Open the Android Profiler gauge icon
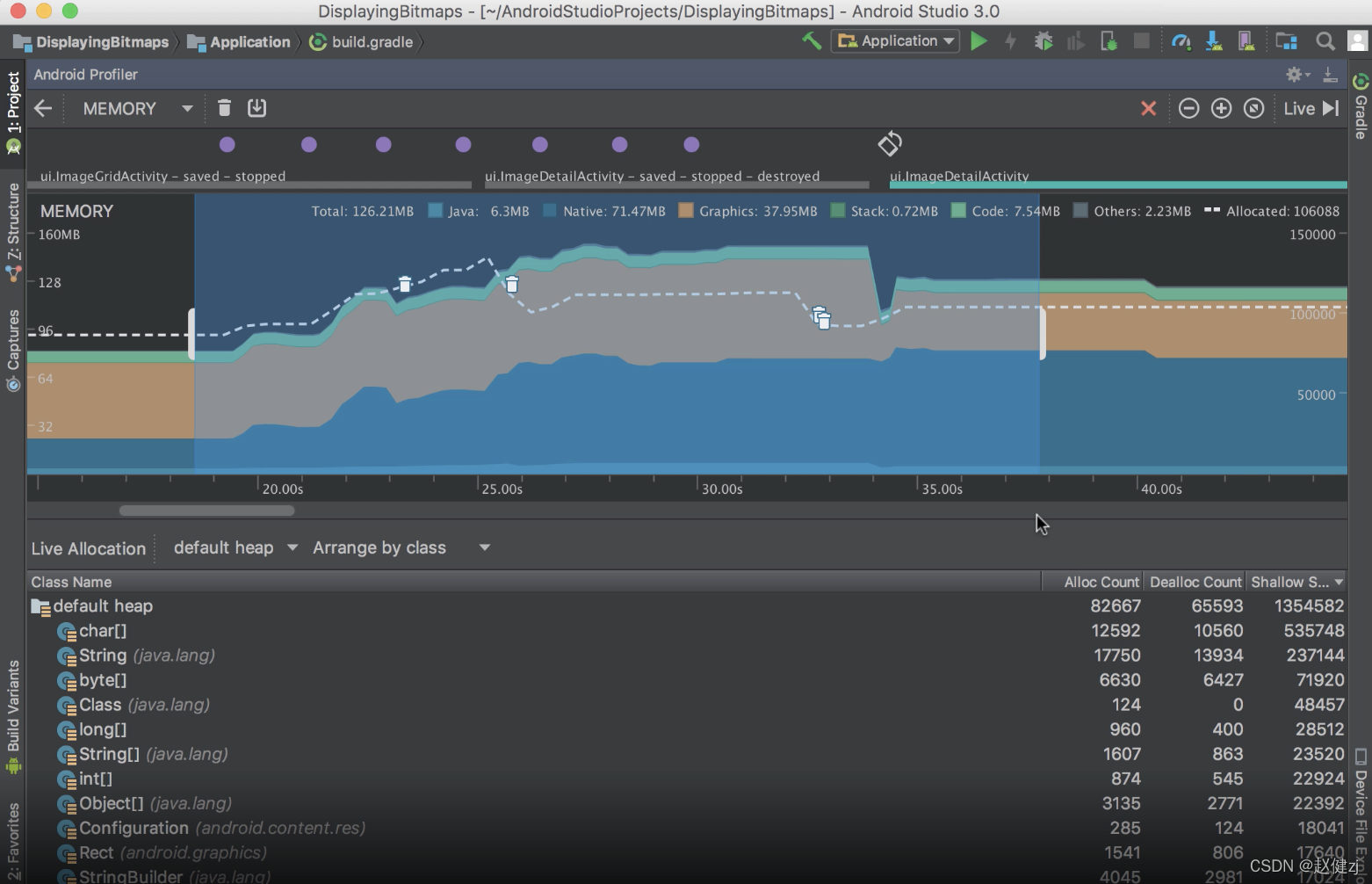The height and width of the screenshot is (884, 1372). 1181,40
